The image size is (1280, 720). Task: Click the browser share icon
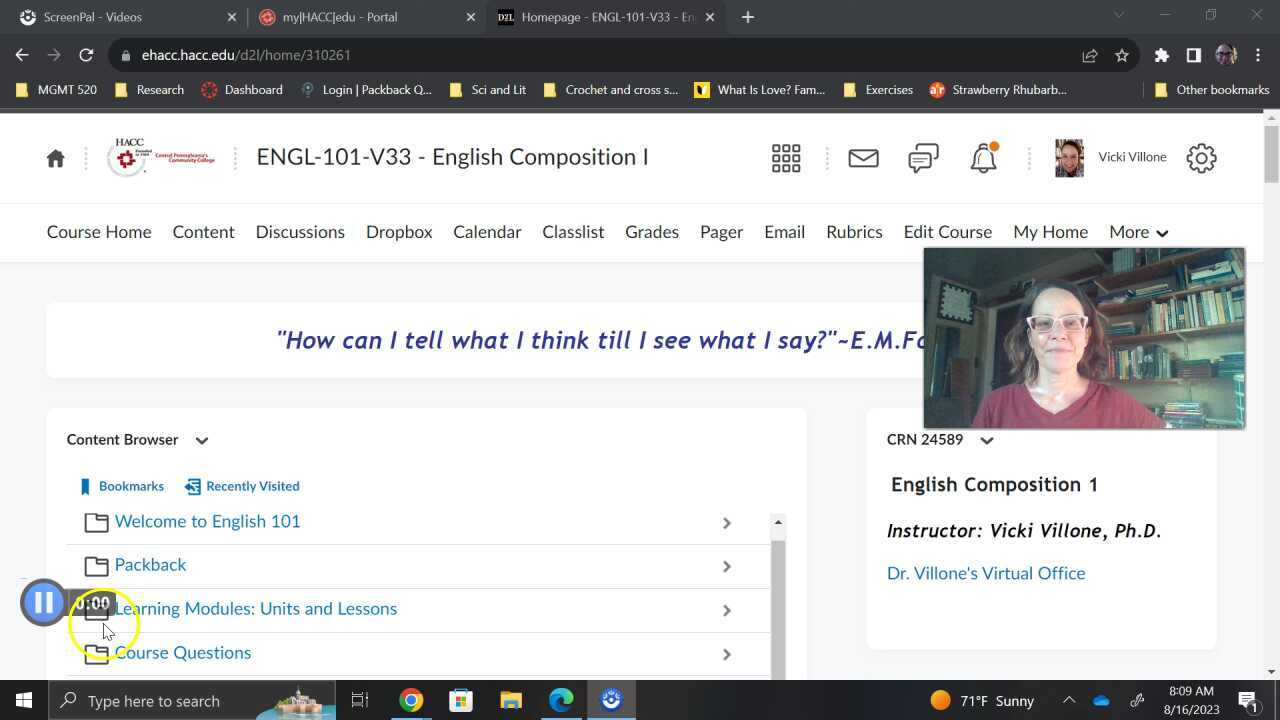(1088, 55)
